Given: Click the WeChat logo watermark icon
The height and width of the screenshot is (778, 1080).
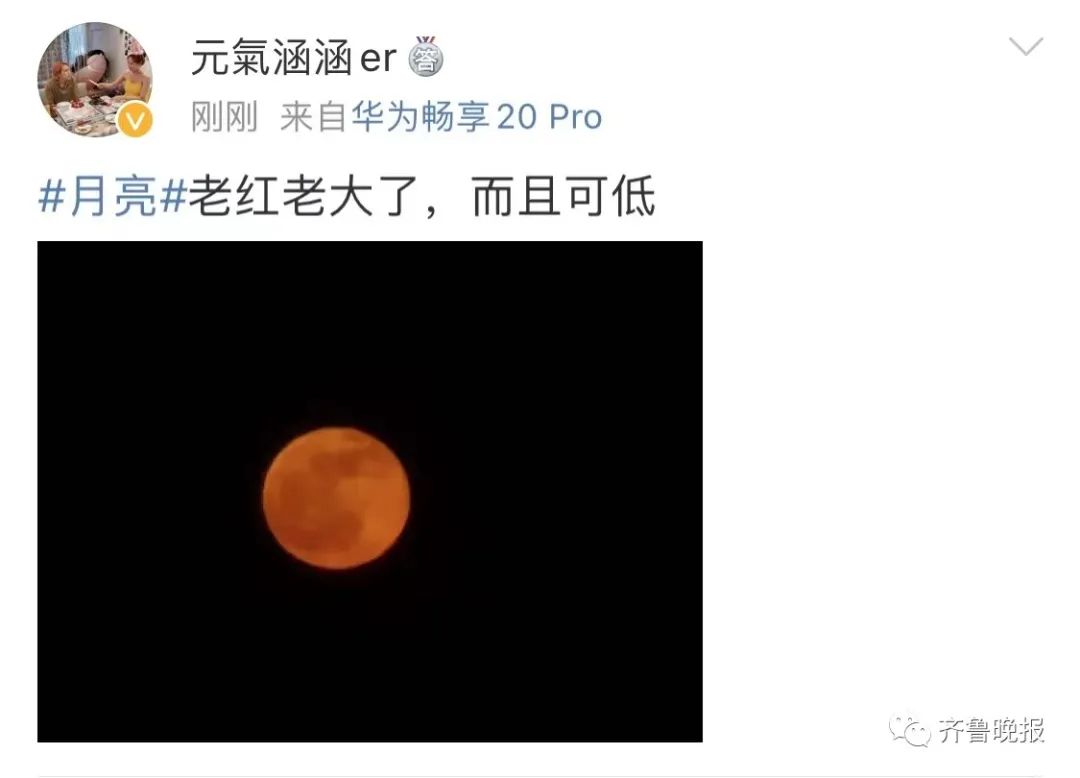Looking at the screenshot, I should click(909, 730).
